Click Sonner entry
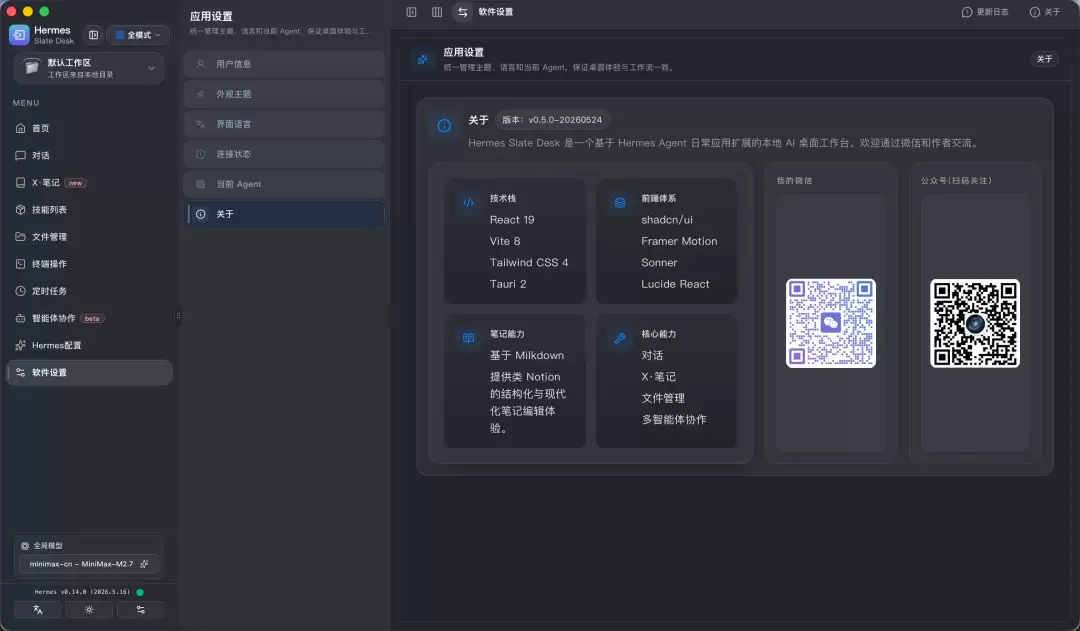 point(659,262)
